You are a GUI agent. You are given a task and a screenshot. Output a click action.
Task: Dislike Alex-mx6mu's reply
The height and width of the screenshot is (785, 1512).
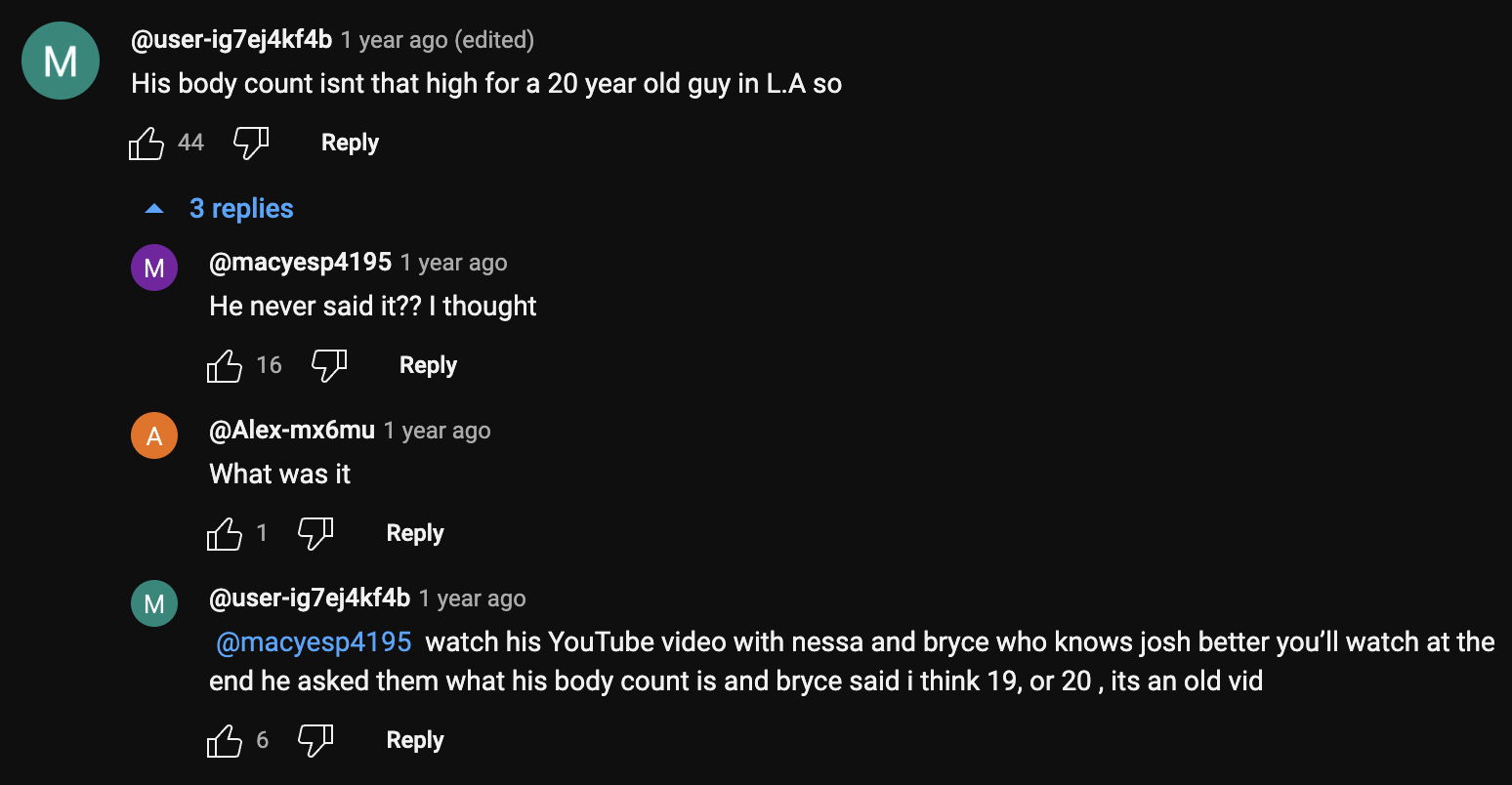315,534
